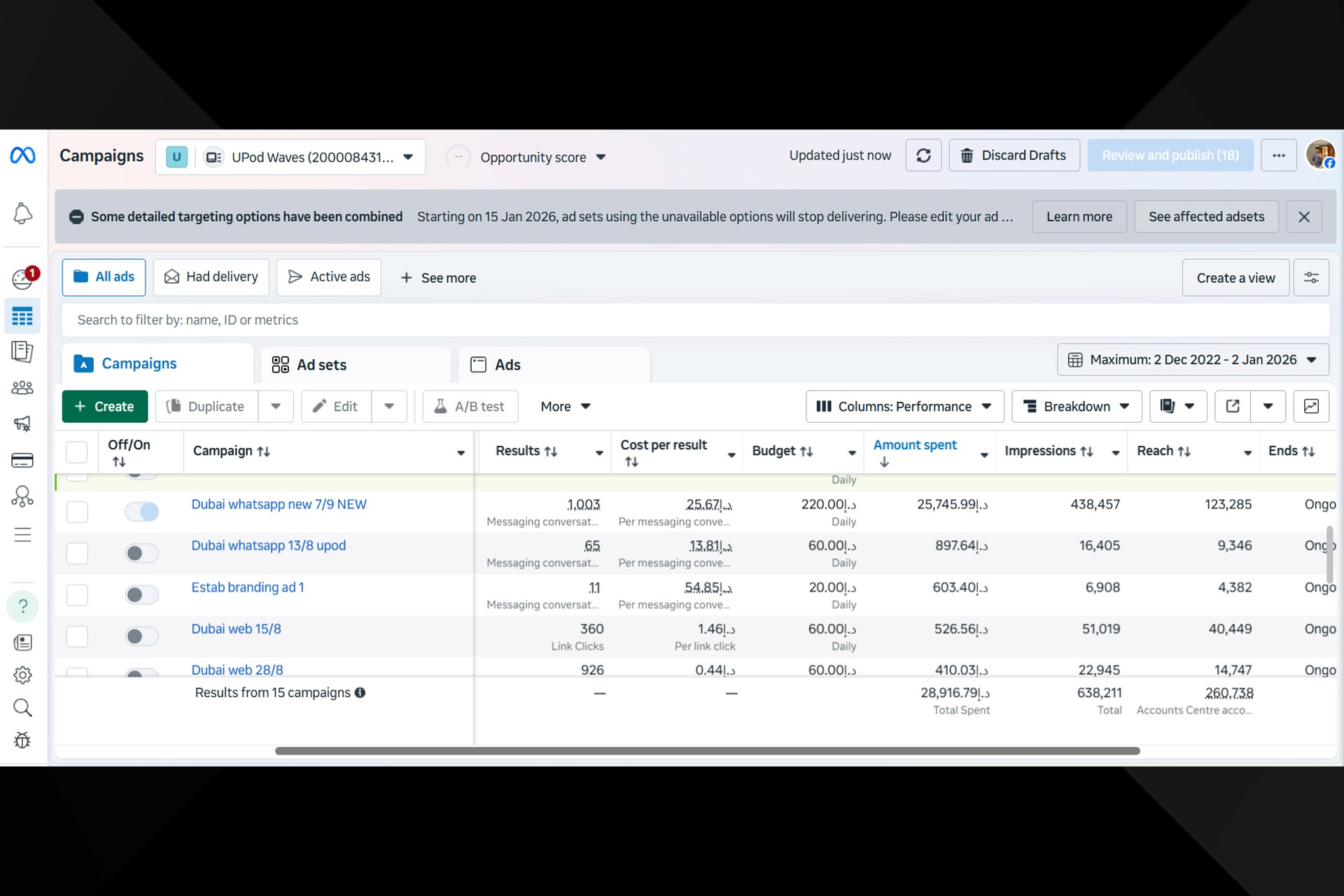
Task: Select the Had delivery filter tab
Action: coord(211,277)
